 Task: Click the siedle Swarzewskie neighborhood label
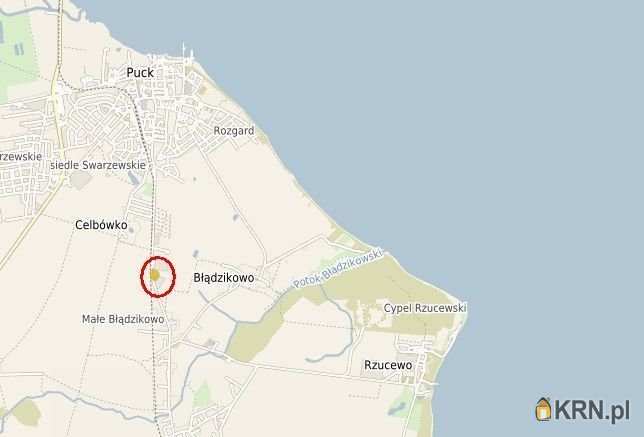98,165
